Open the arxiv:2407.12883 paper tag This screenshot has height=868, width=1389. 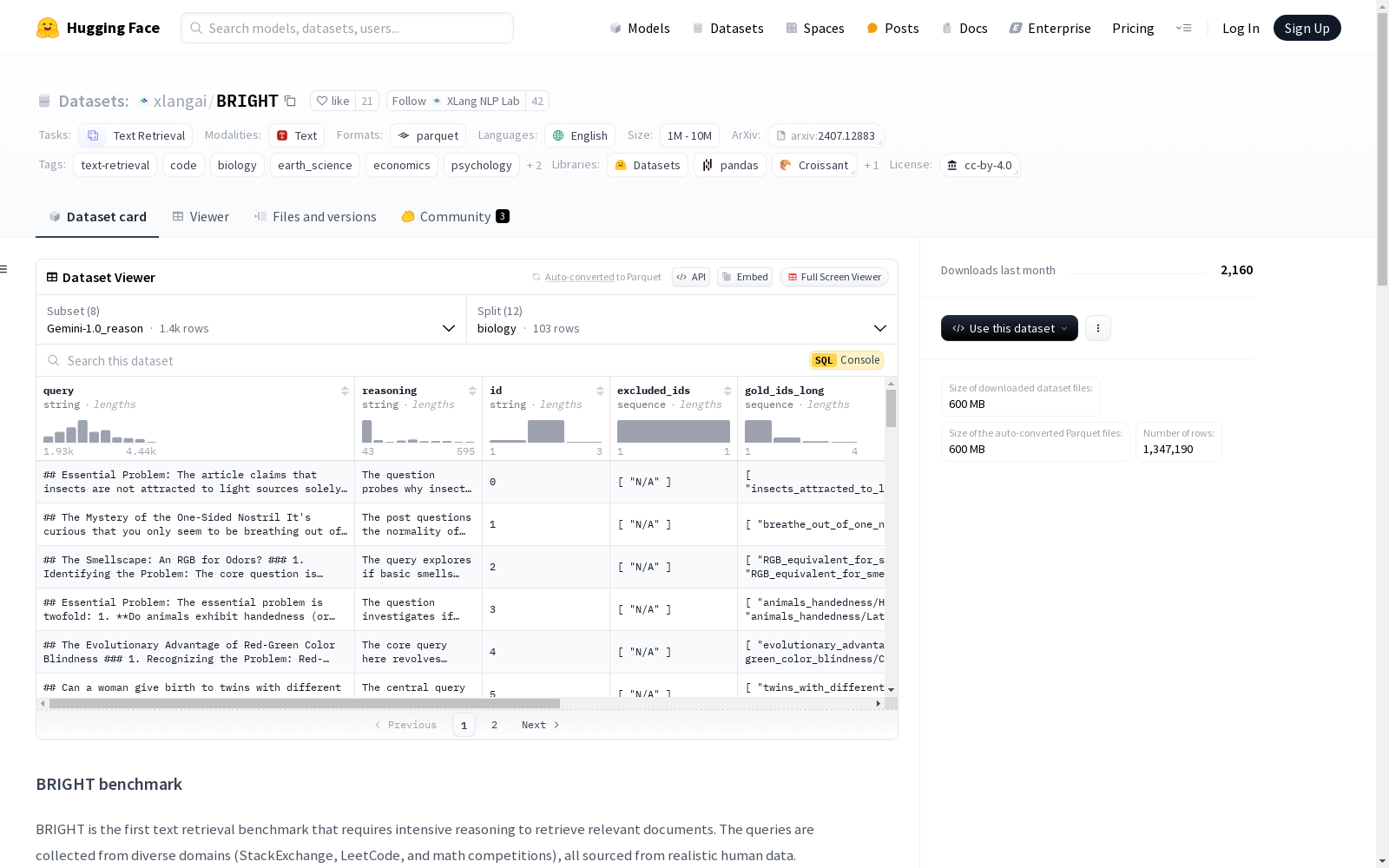[826, 135]
